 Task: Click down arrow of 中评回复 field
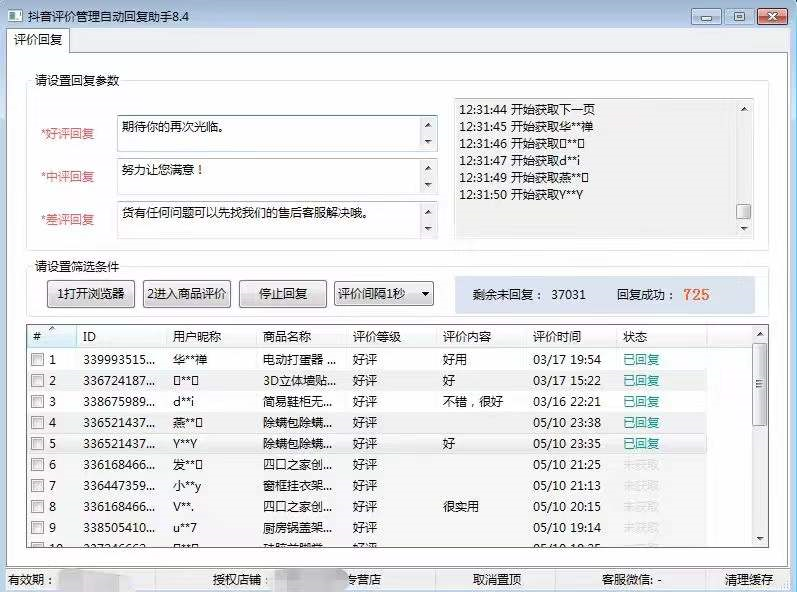pyautogui.click(x=428, y=185)
